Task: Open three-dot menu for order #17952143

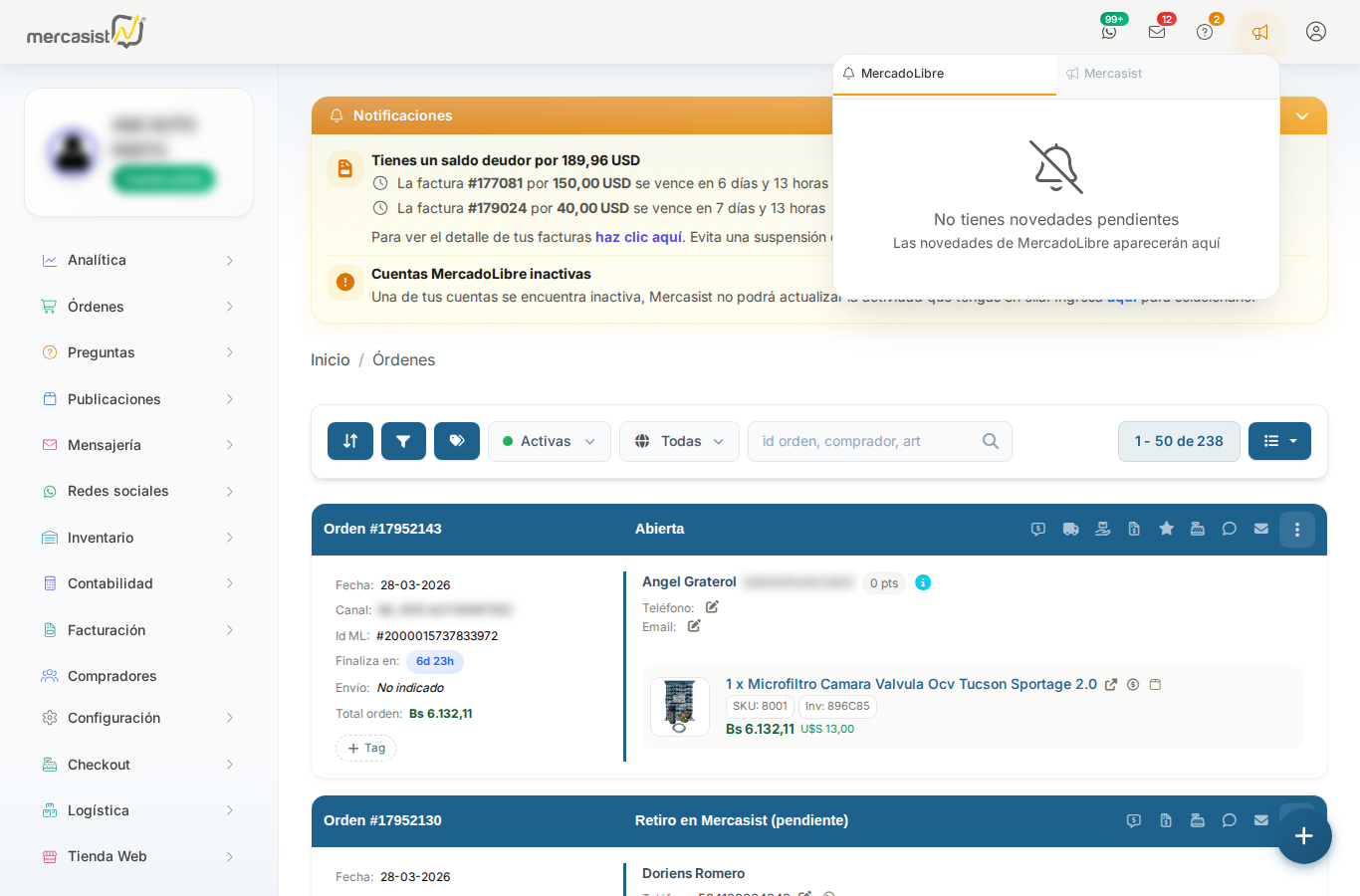Action: (1296, 530)
